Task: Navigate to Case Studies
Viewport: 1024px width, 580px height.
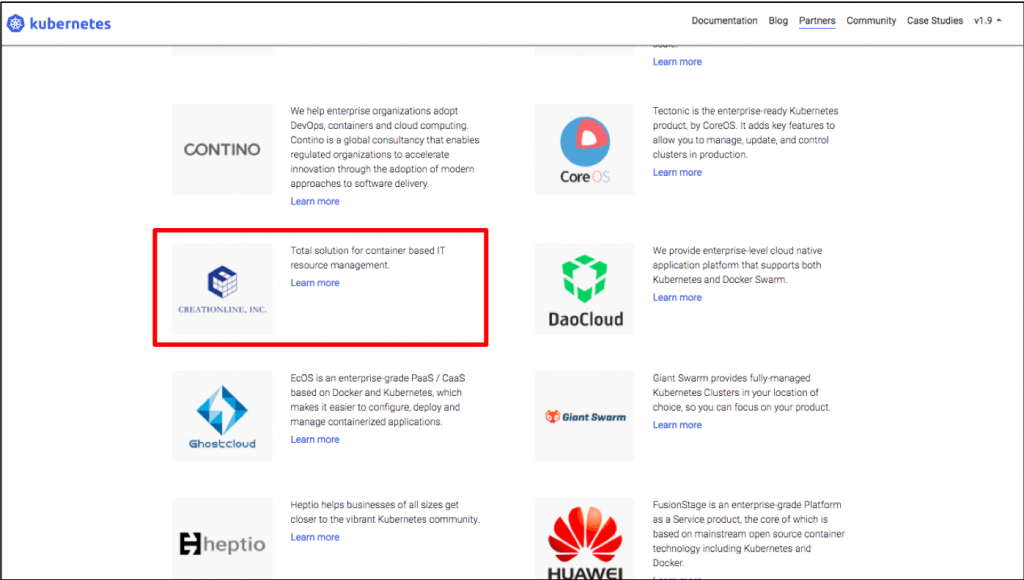Action: tap(935, 21)
